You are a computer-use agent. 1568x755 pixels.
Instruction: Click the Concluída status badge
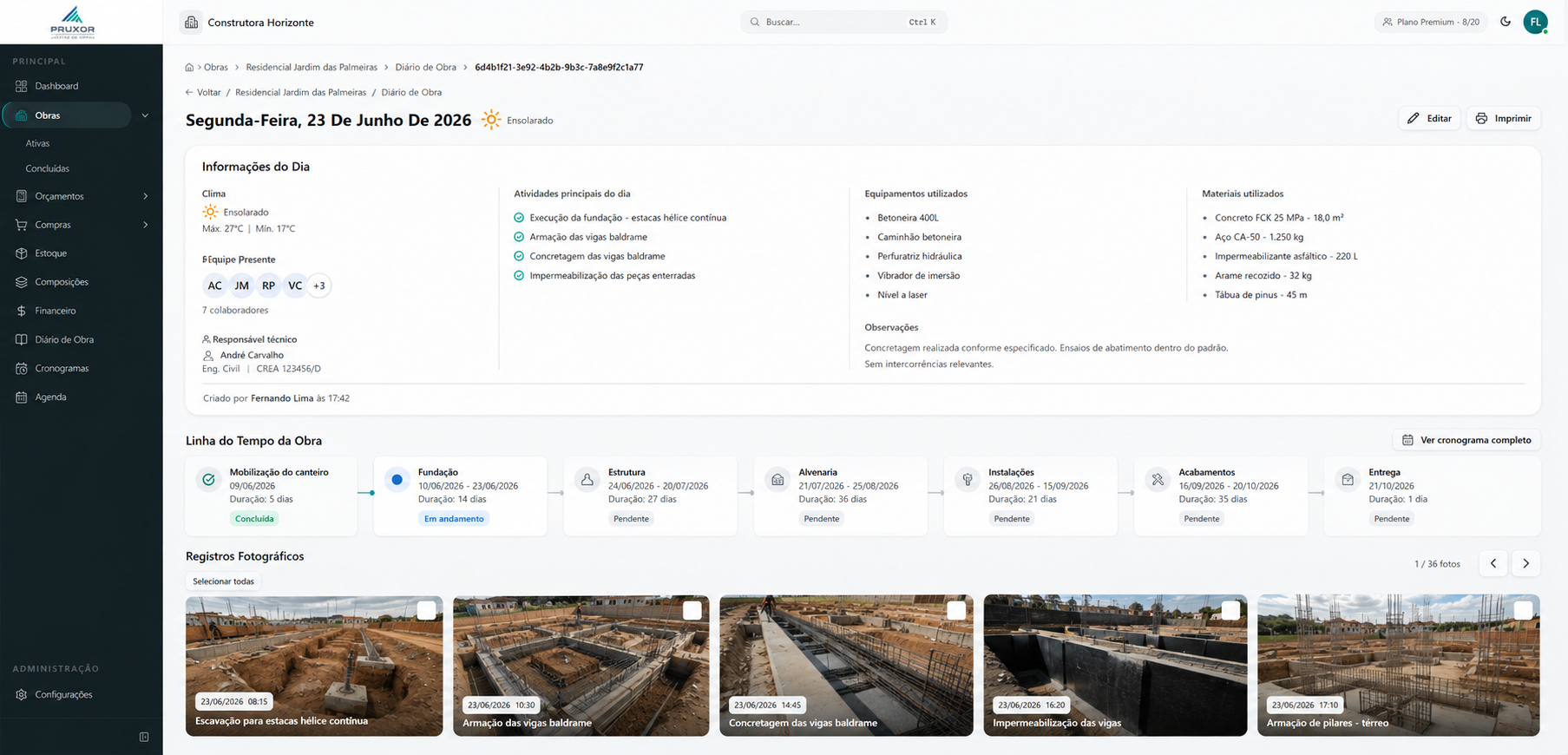click(x=254, y=519)
